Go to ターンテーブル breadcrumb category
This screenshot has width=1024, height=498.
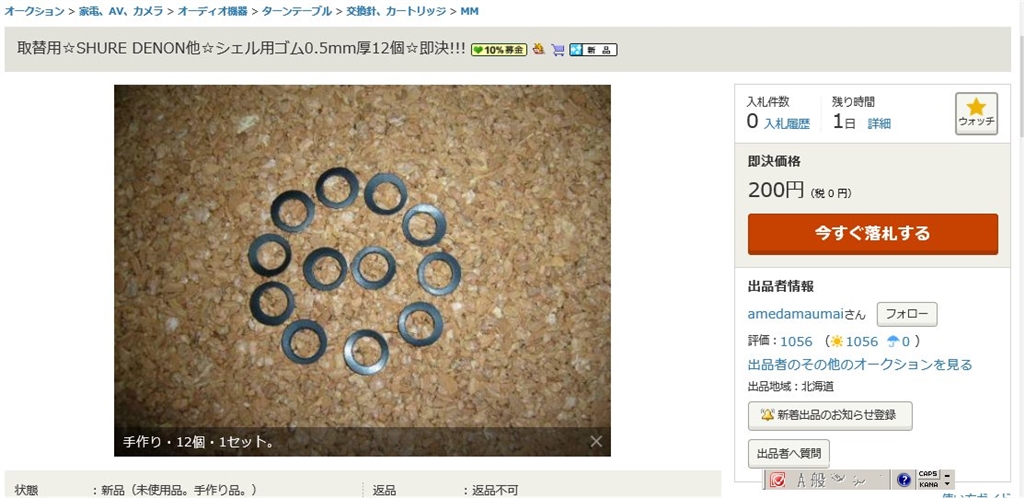coord(297,11)
